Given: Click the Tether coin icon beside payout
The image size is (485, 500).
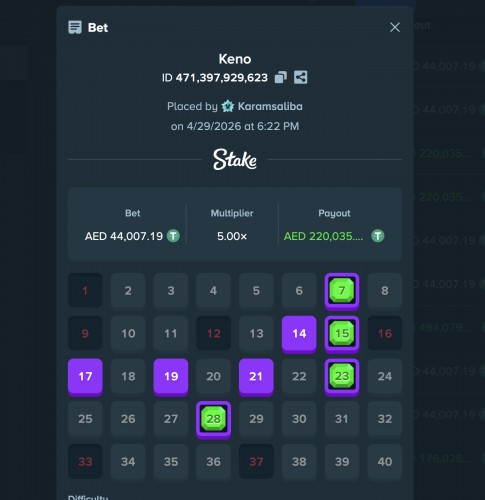Looking at the screenshot, I should [378, 236].
